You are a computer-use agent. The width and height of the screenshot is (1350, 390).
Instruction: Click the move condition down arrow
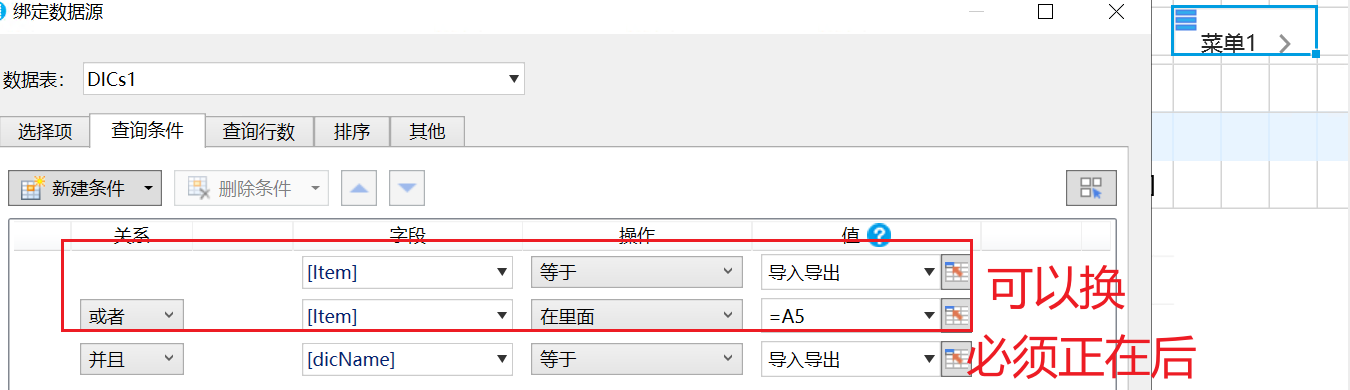407,187
